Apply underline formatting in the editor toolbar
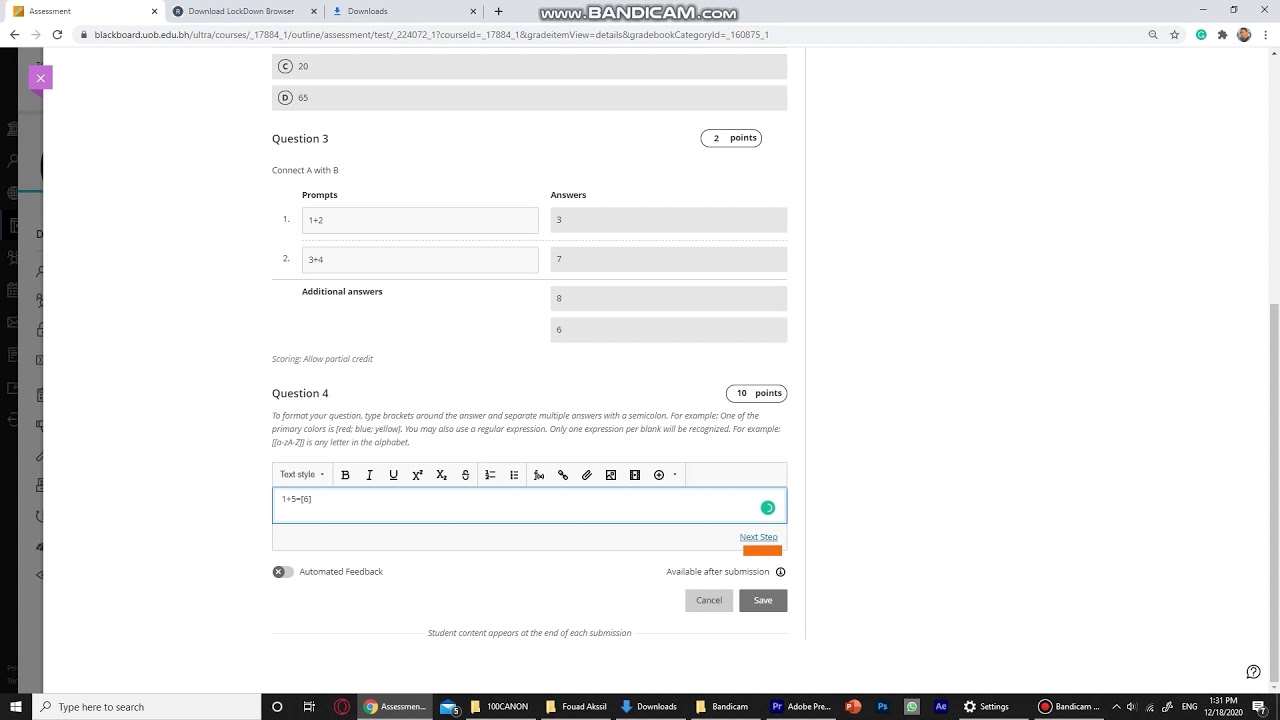This screenshot has width=1280, height=720. [x=393, y=475]
